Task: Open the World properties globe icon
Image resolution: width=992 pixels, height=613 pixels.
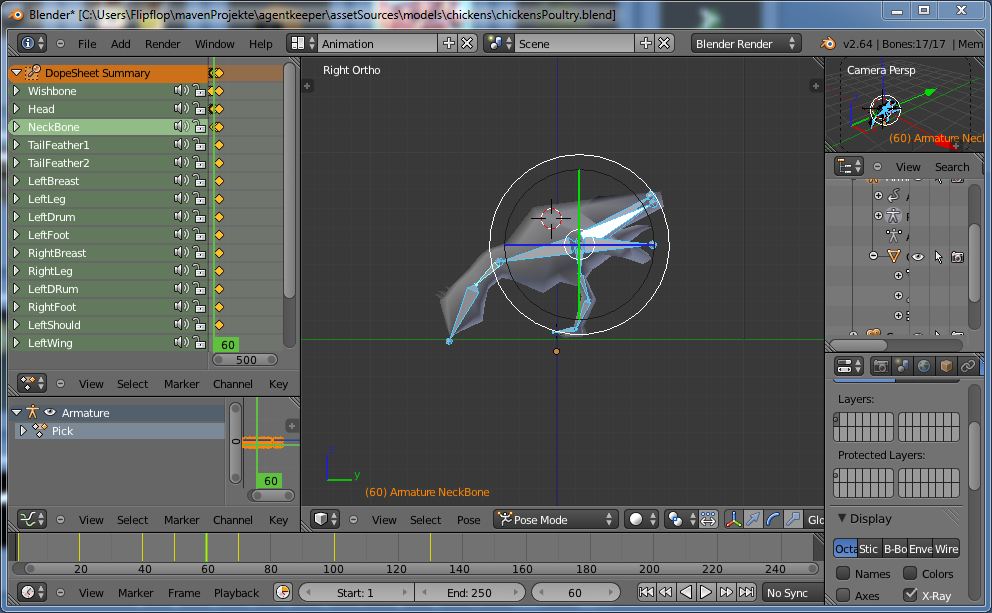Action: [924, 367]
